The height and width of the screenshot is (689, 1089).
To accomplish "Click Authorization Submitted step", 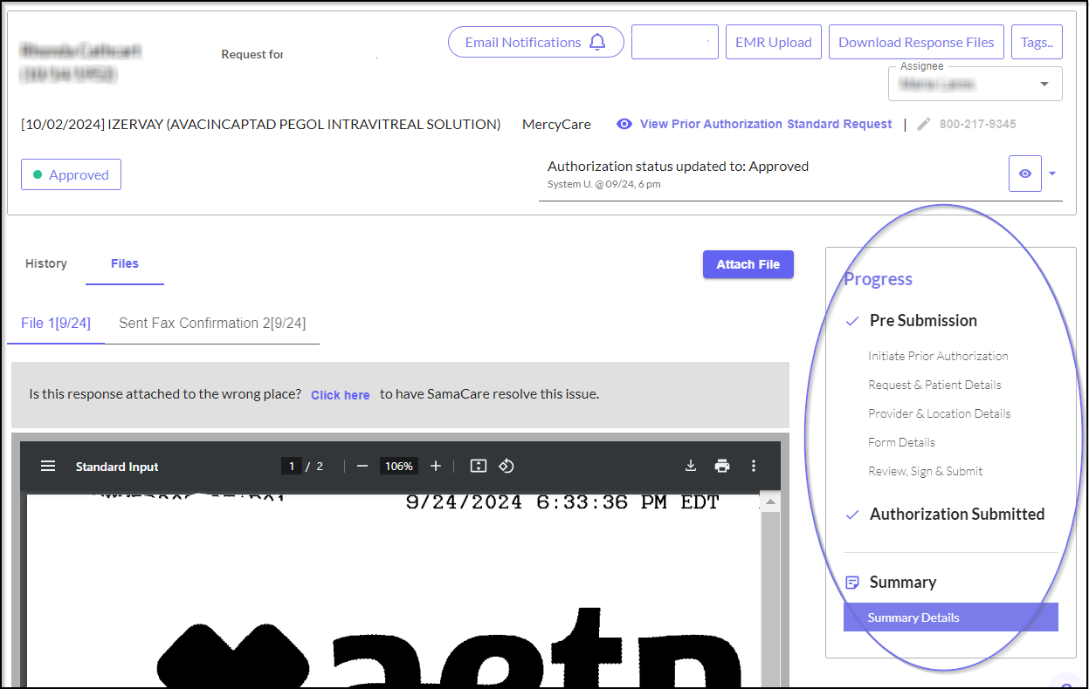I will (957, 514).
